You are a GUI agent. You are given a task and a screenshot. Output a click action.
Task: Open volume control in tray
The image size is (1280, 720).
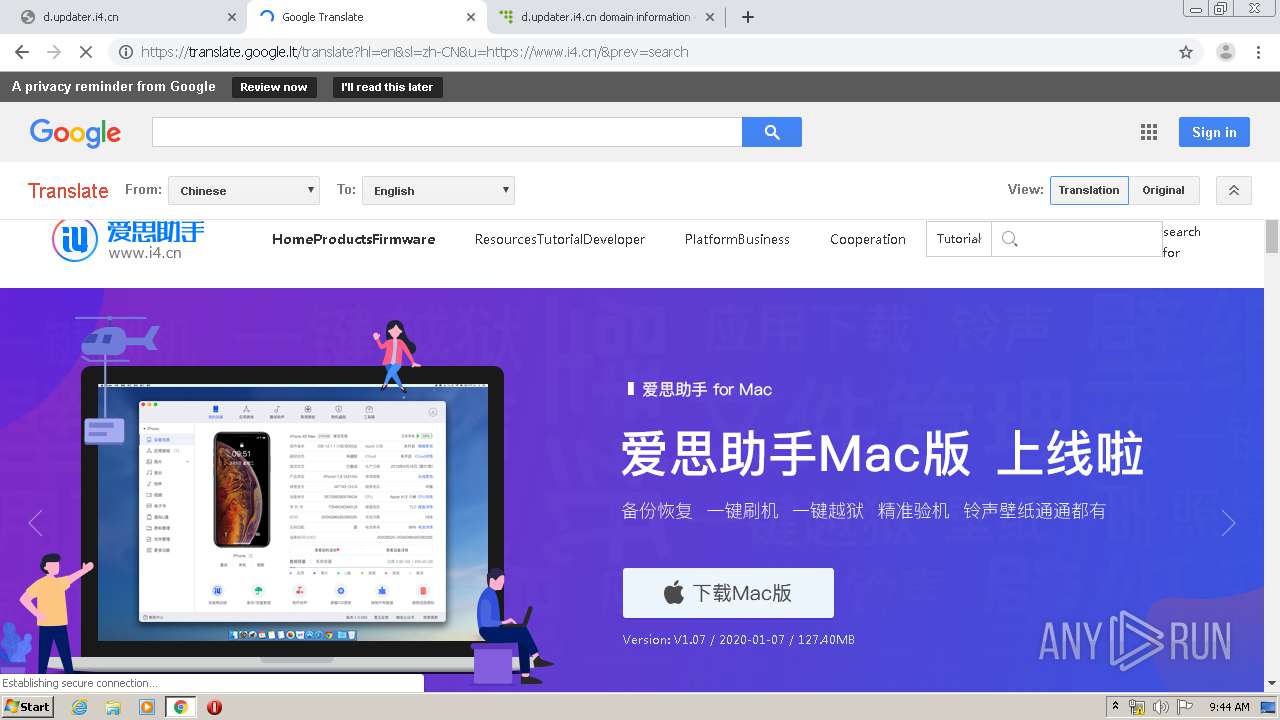tap(1161, 707)
